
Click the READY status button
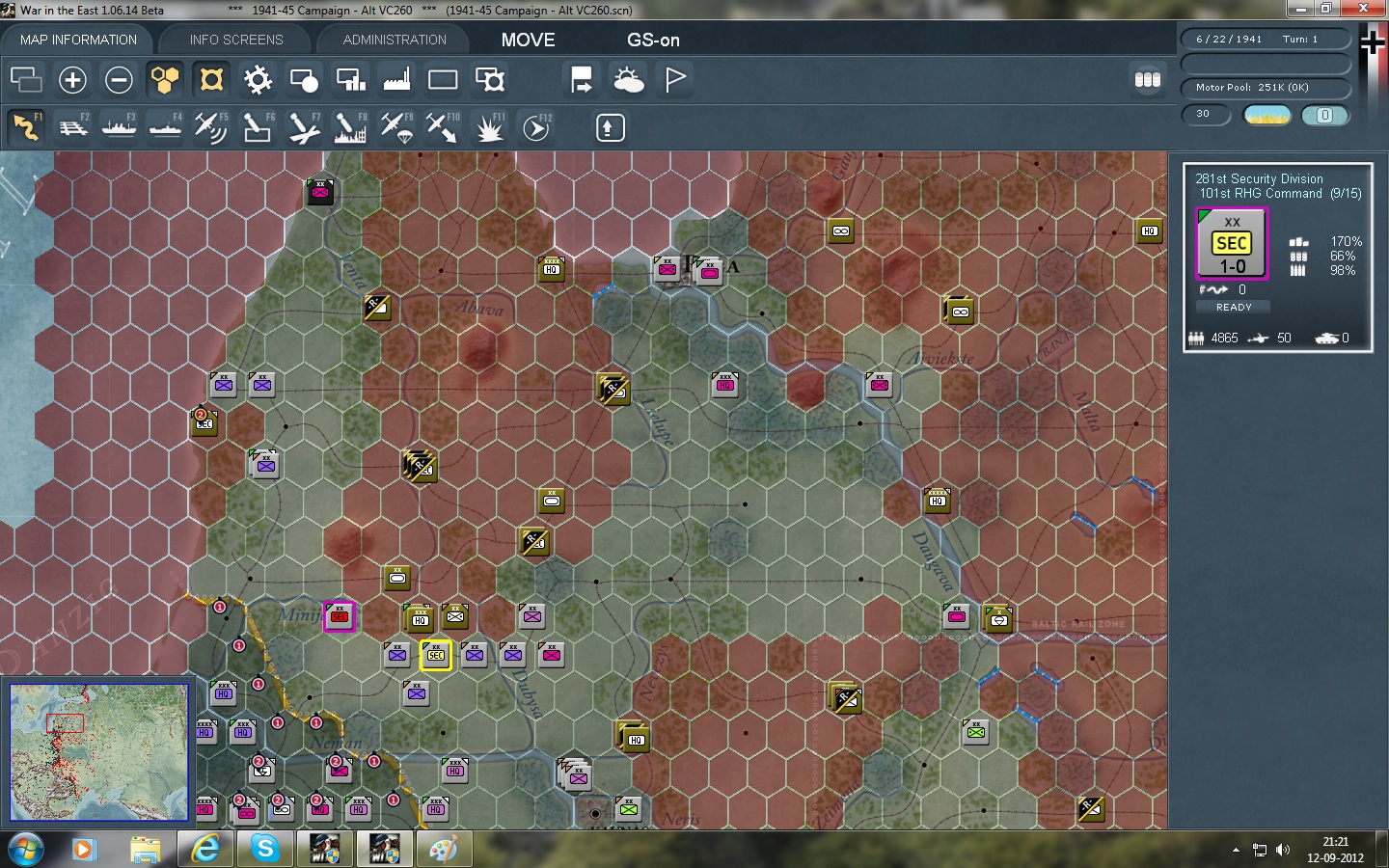point(1233,307)
